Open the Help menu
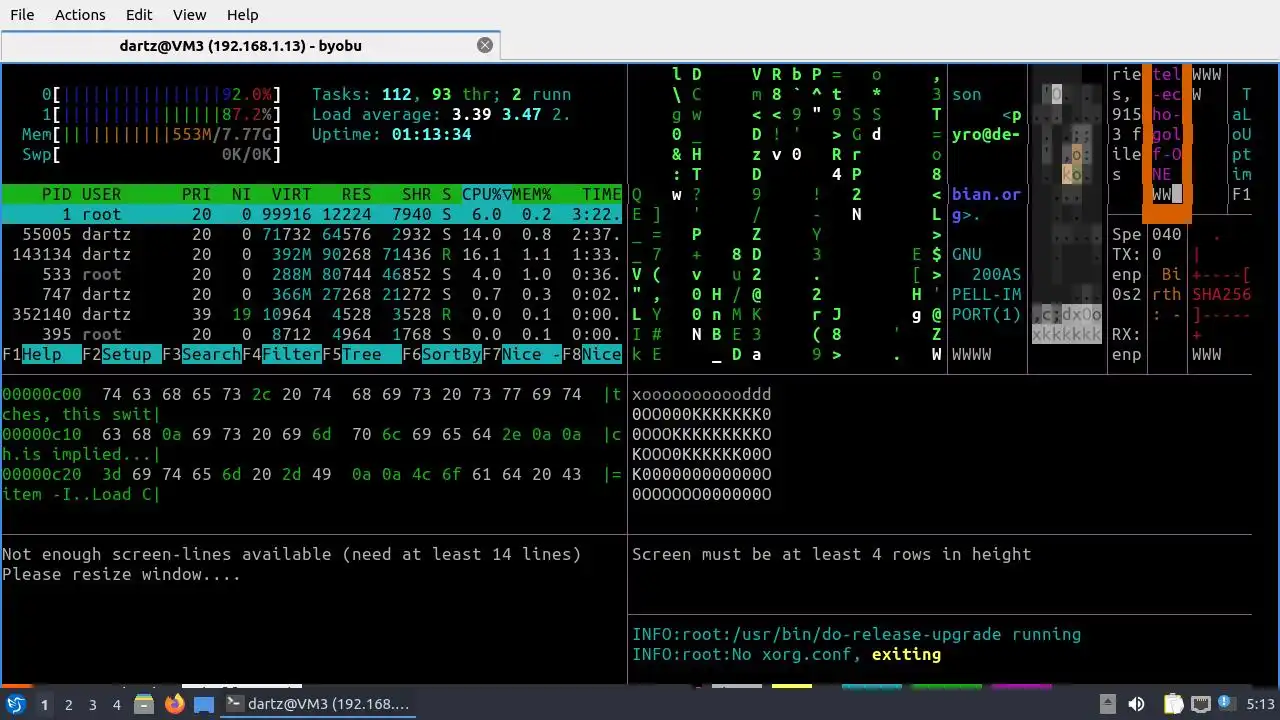Screen dimensions: 1280x720 242,15
